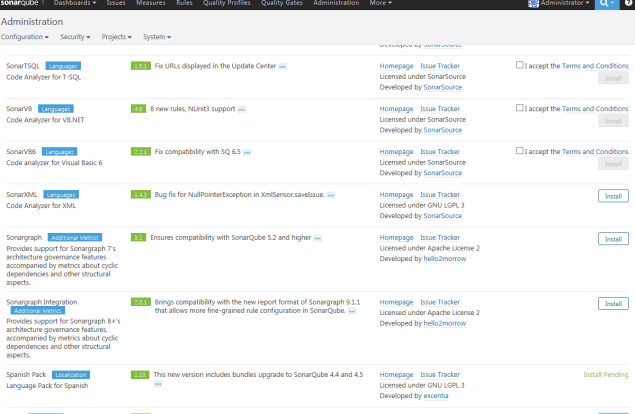635x414 pixels.
Task: Open the help question mark icon
Action: point(627,4)
